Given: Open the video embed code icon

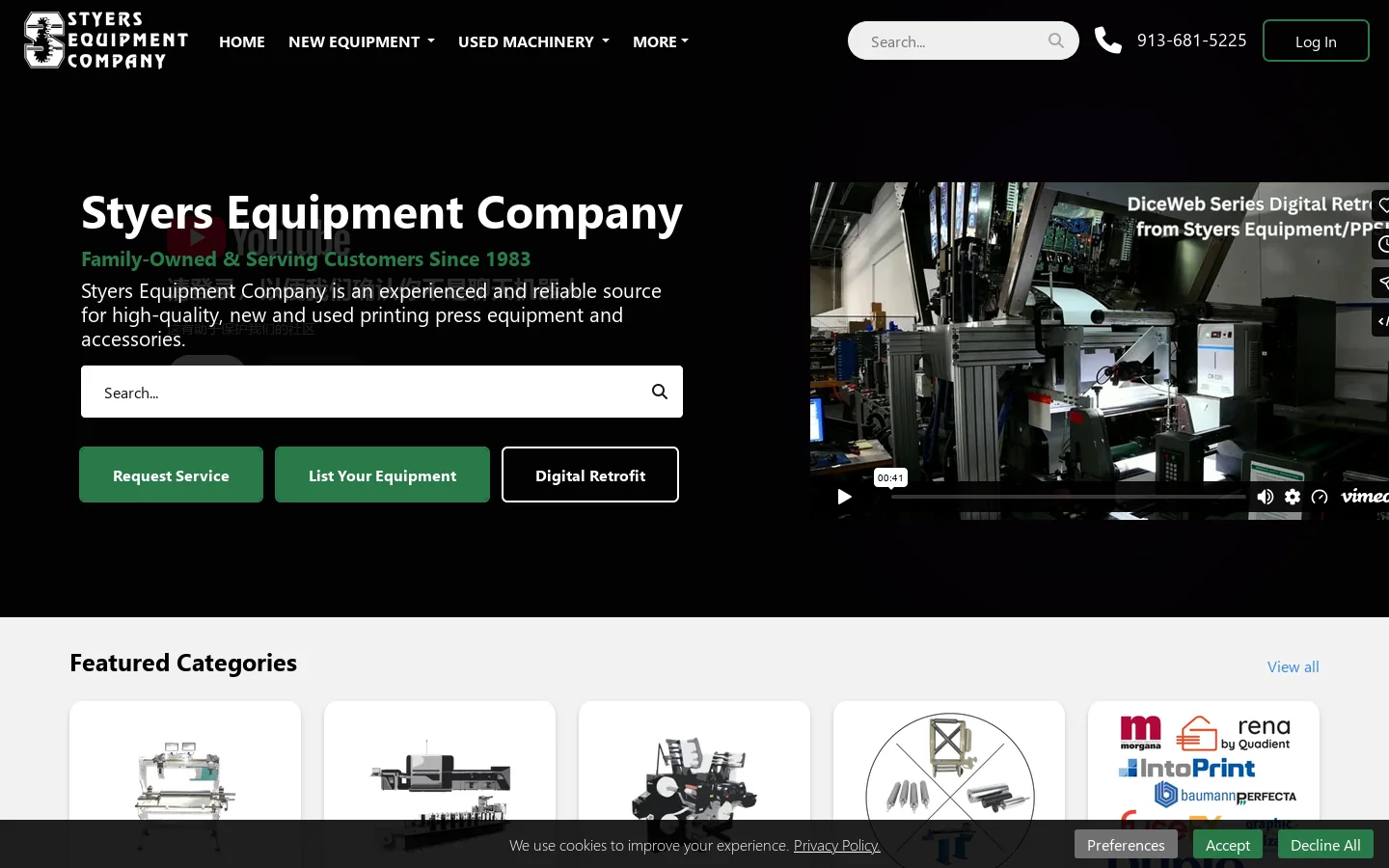Looking at the screenshot, I should (1381, 321).
